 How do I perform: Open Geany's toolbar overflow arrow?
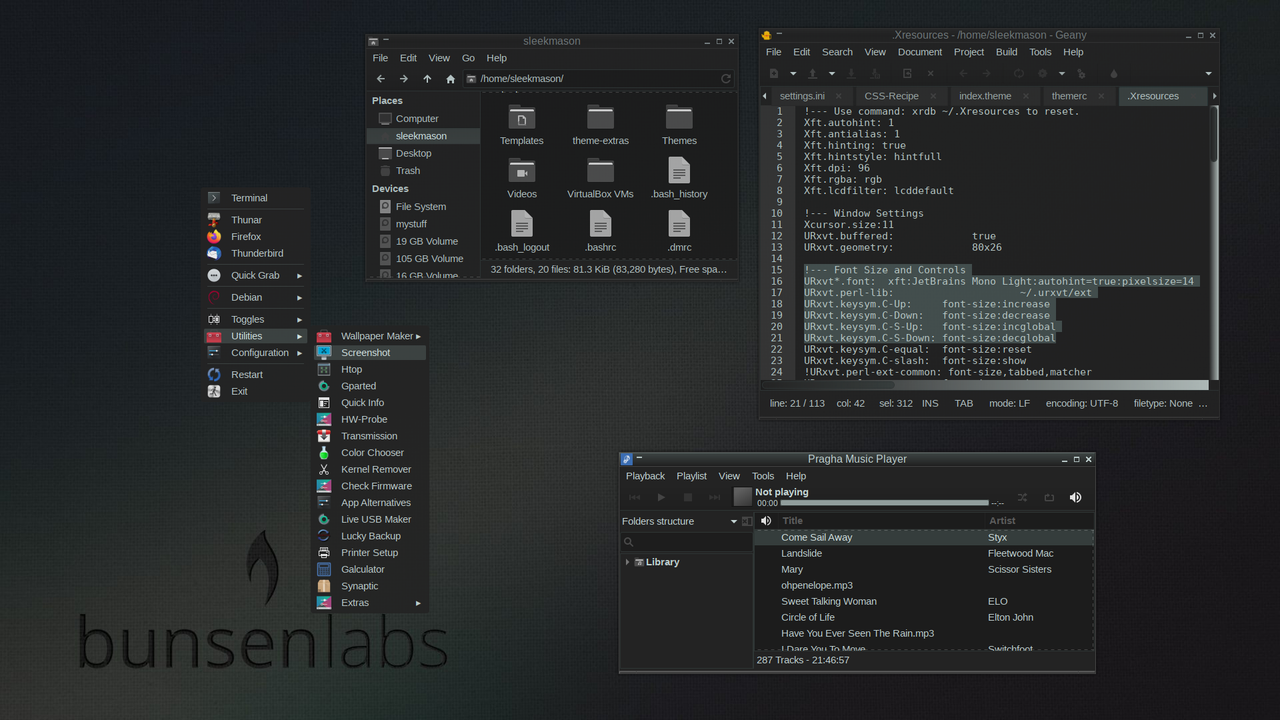[x=1208, y=73]
